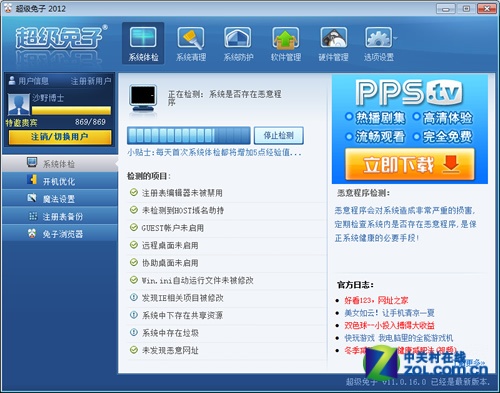
Task: Open the 系统防护 shield icon
Action: [x=238, y=38]
